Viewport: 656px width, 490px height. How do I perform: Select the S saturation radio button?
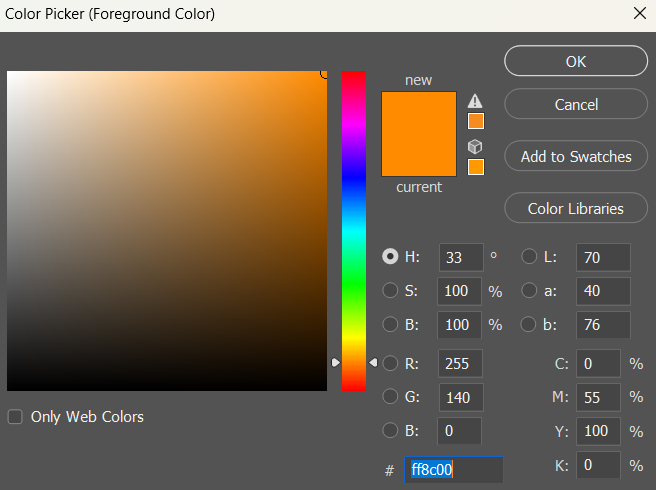point(390,291)
